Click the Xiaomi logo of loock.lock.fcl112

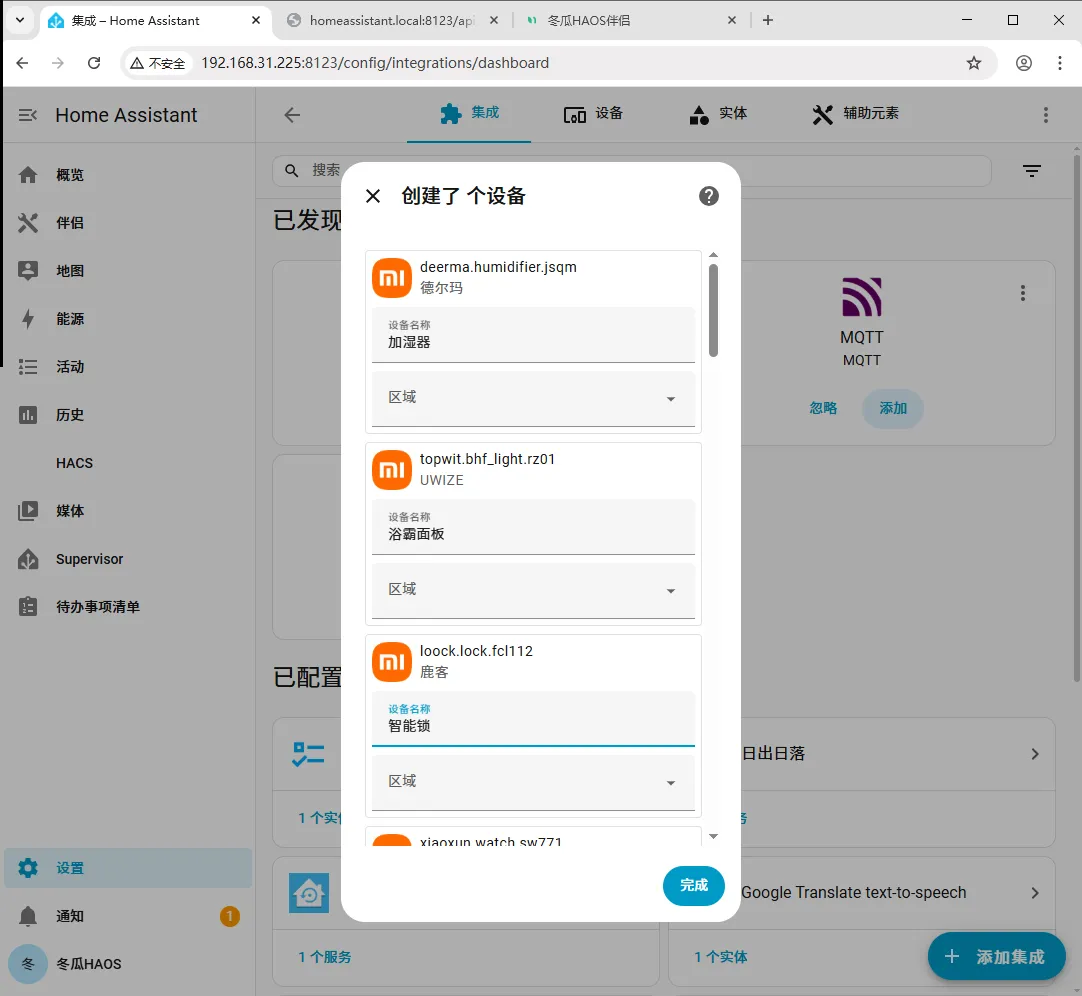coord(392,661)
